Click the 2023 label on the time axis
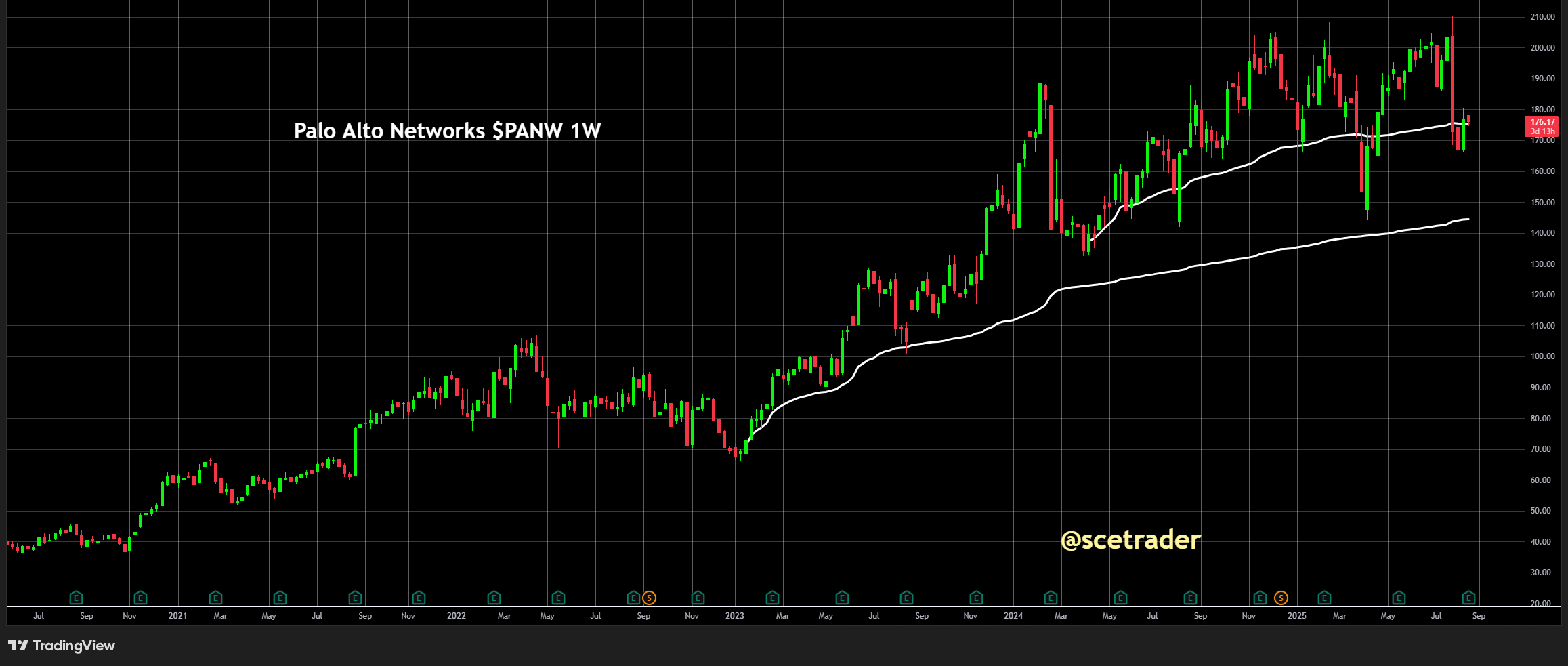The height and width of the screenshot is (666, 1568). (x=735, y=616)
